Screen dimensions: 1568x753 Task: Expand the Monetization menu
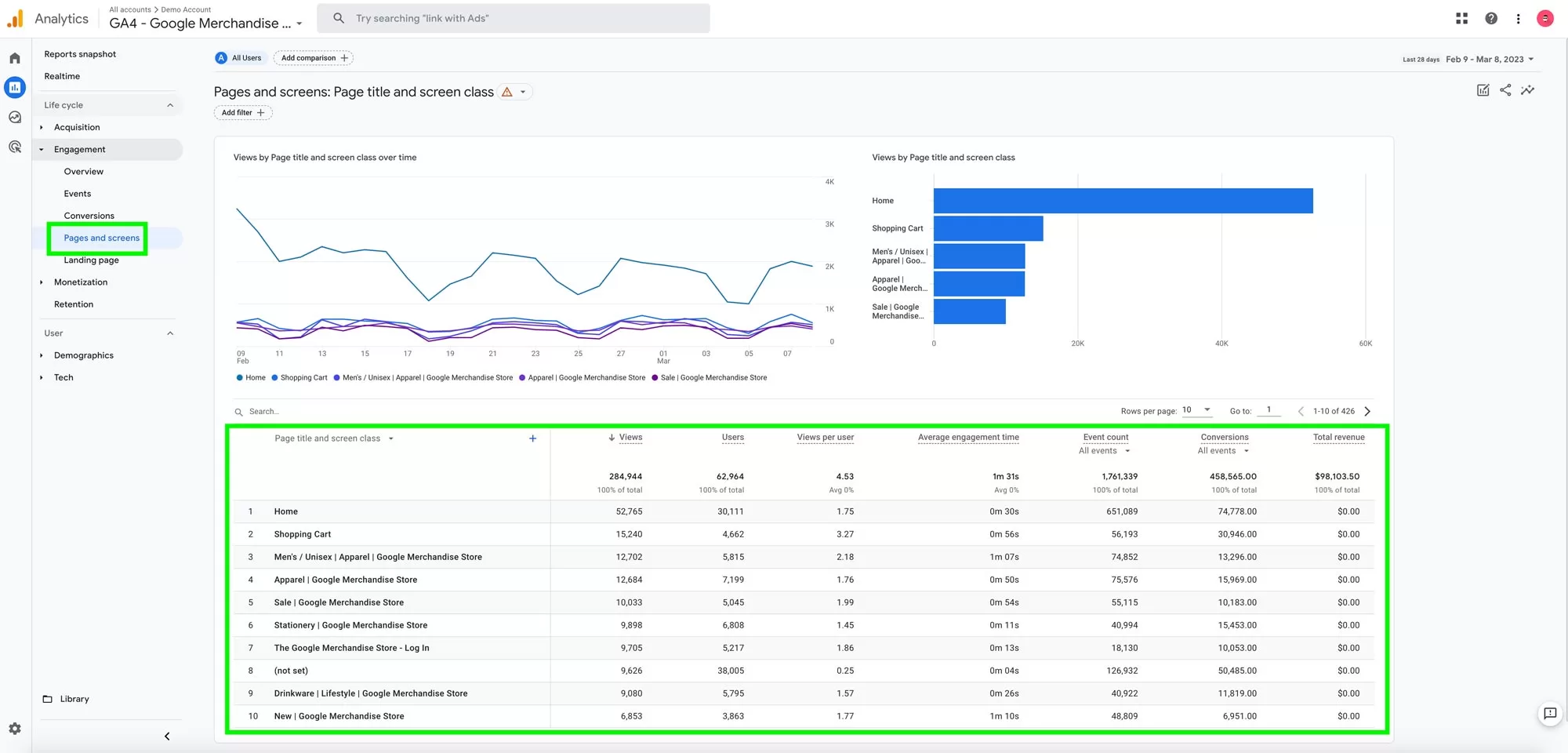(42, 282)
